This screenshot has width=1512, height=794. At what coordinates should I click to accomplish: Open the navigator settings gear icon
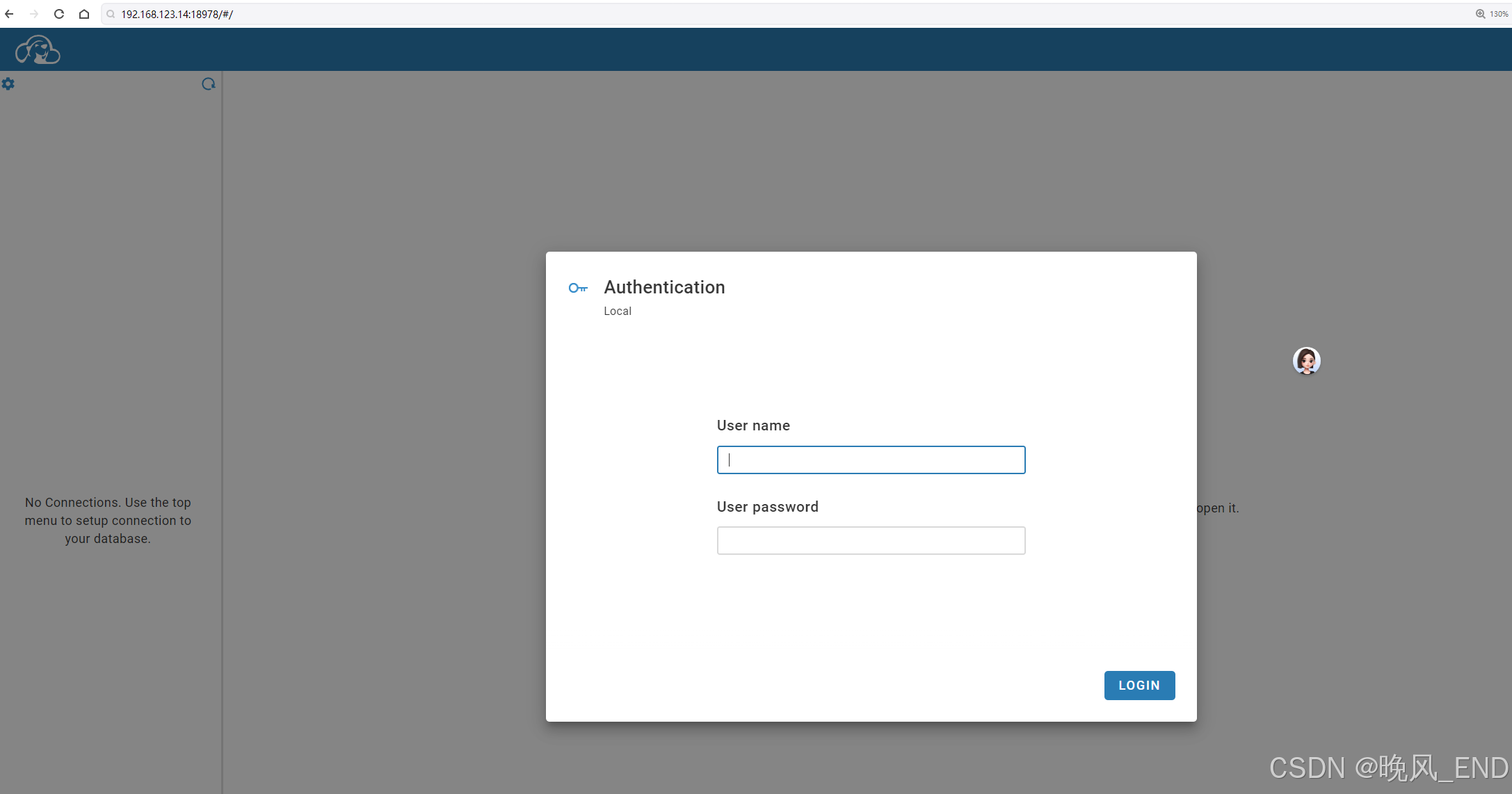click(8, 84)
